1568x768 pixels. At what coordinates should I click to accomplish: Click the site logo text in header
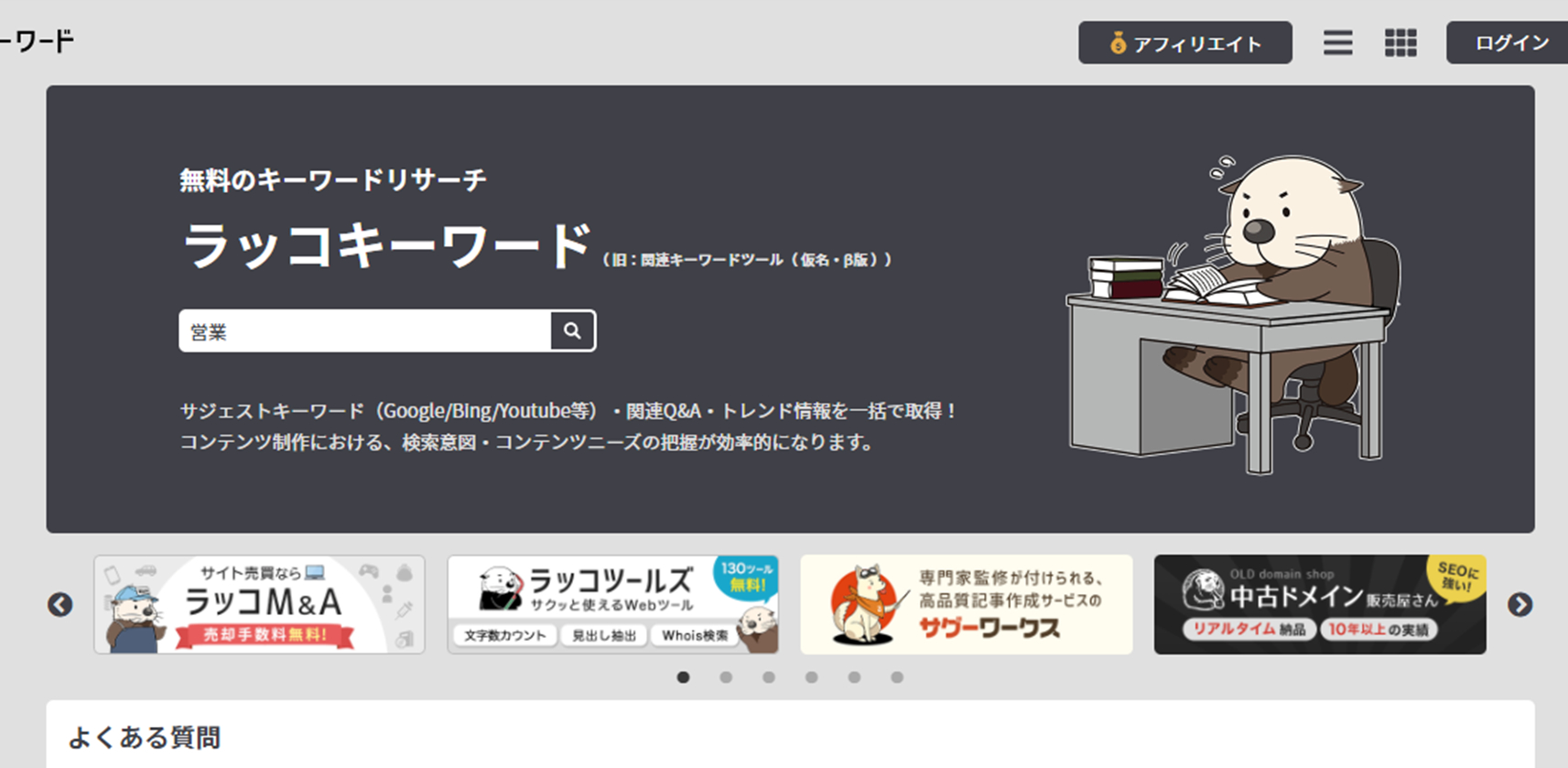click(37, 41)
